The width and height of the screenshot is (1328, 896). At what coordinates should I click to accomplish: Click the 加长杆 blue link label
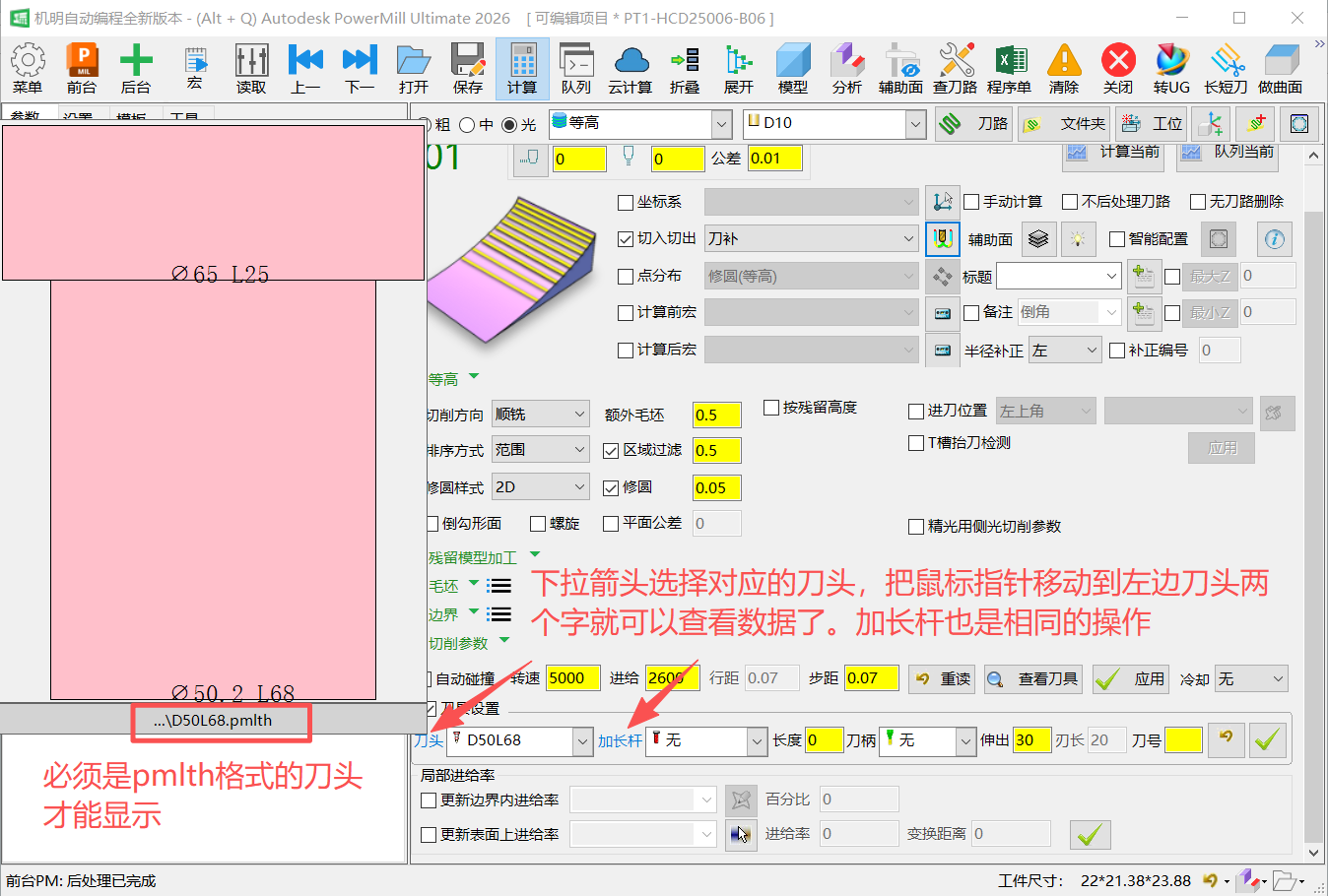620,741
